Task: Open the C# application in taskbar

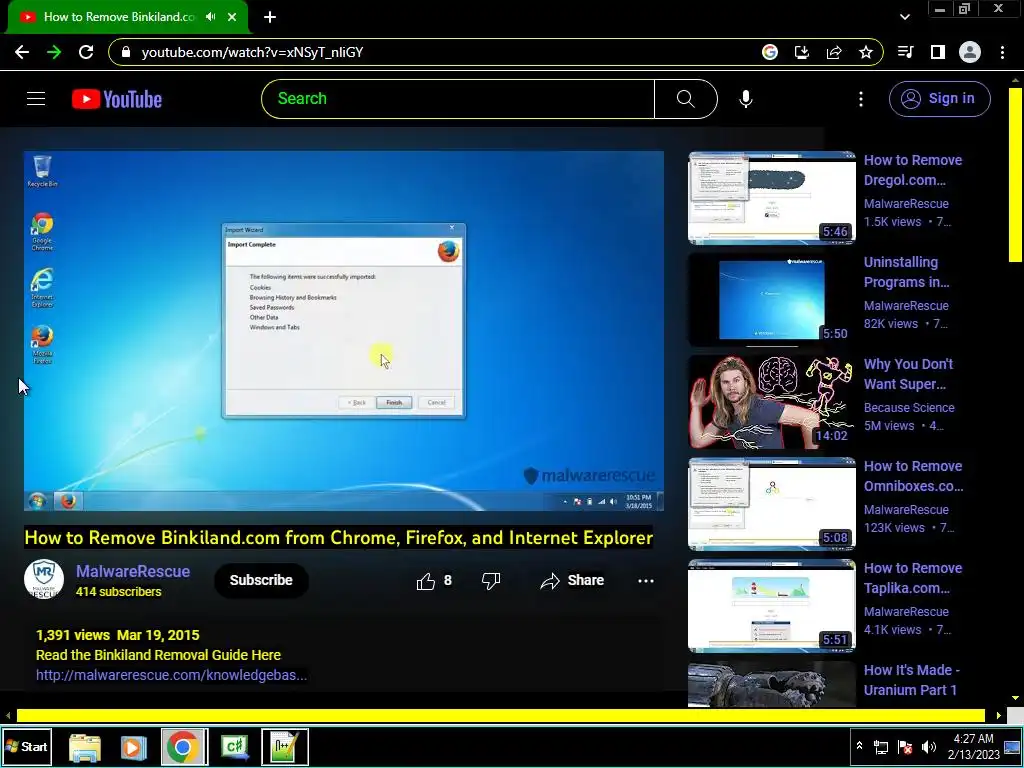Action: click(235, 747)
